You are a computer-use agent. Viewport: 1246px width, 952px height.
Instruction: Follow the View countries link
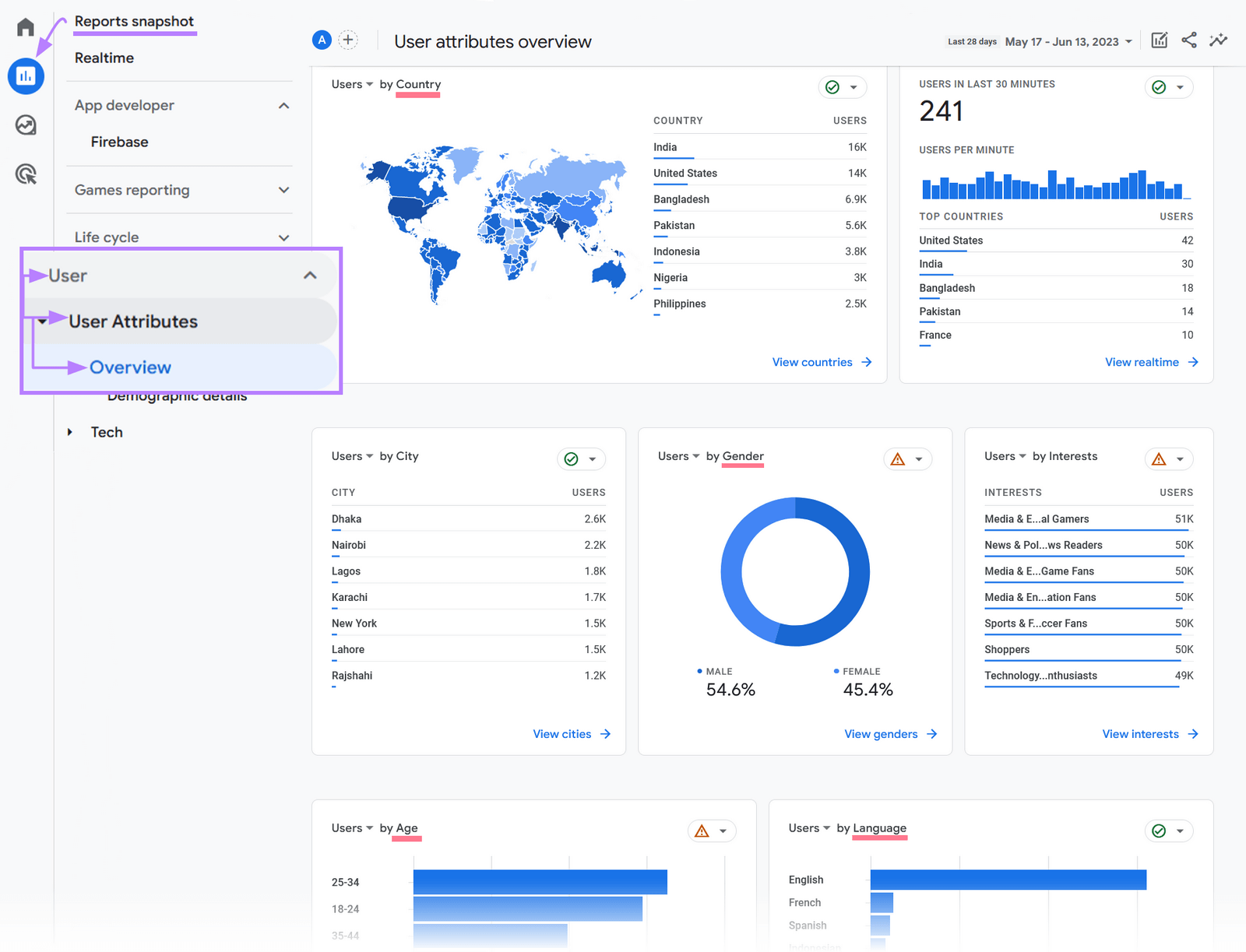(x=812, y=362)
